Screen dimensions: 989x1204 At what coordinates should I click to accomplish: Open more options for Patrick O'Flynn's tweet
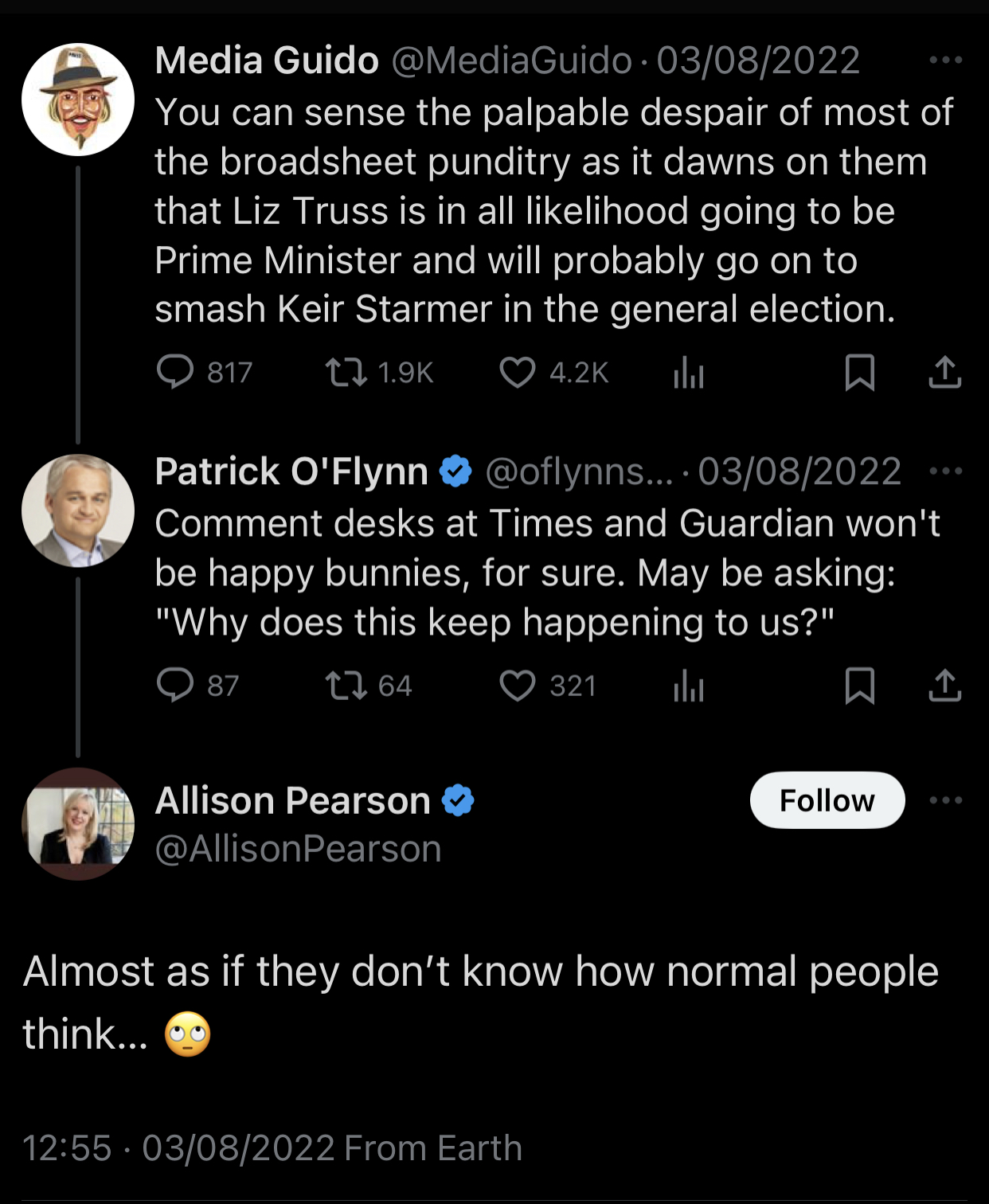tap(946, 471)
